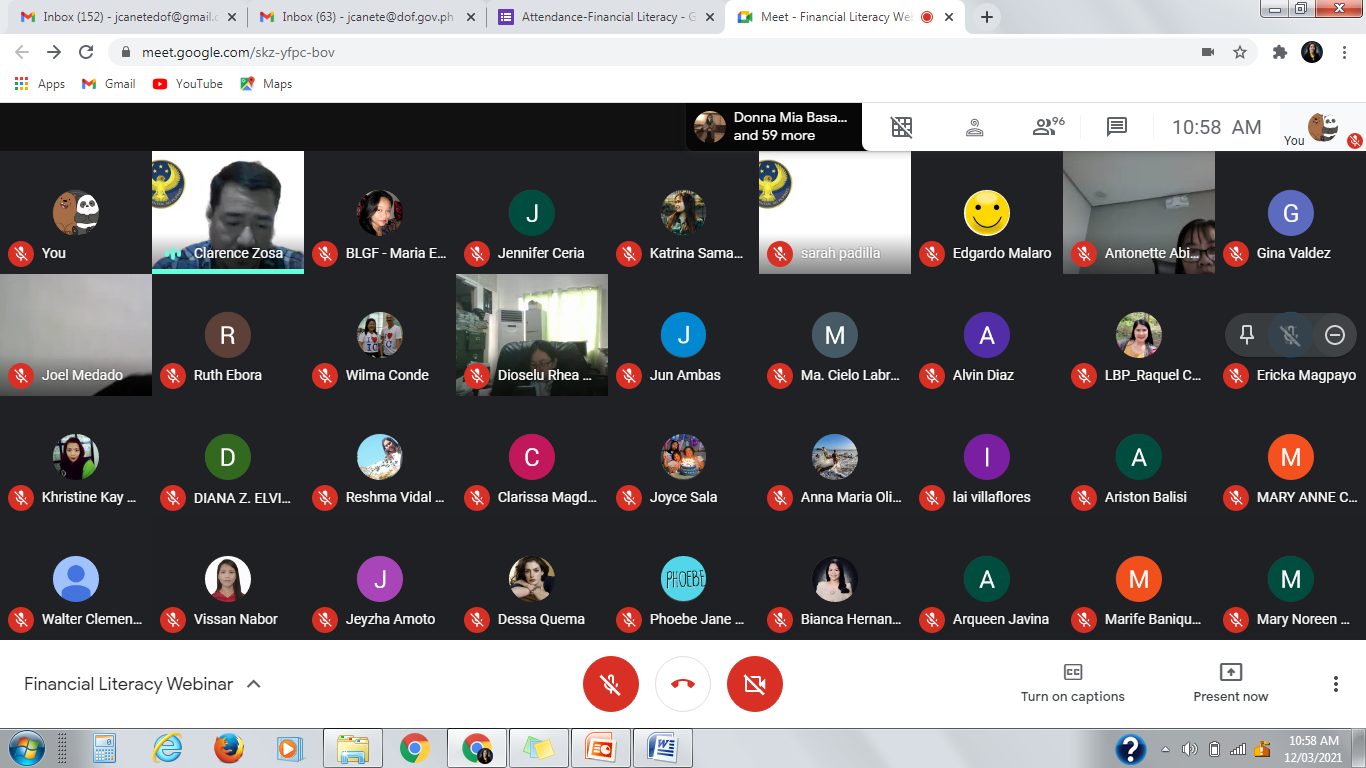Screen dimensions: 1366x768
Task: Click the name Ariston Balisi
Action: 1146,497
